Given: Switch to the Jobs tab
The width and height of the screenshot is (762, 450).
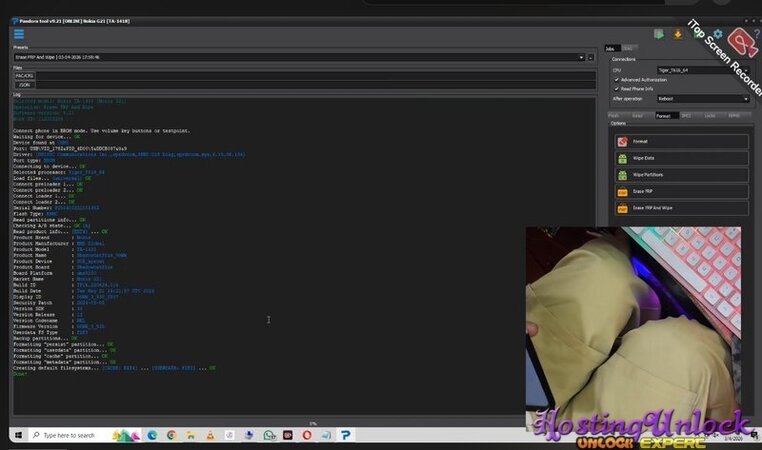Looking at the screenshot, I should click(612, 48).
